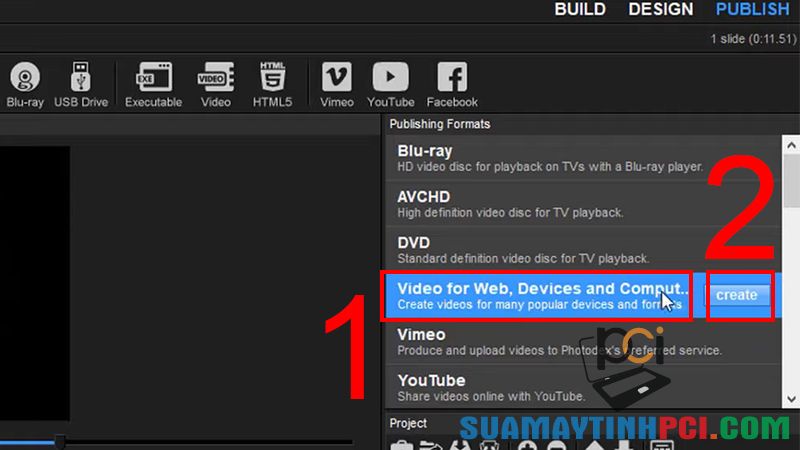
Task: Switch to the DESIGN workspace
Action: (x=661, y=9)
